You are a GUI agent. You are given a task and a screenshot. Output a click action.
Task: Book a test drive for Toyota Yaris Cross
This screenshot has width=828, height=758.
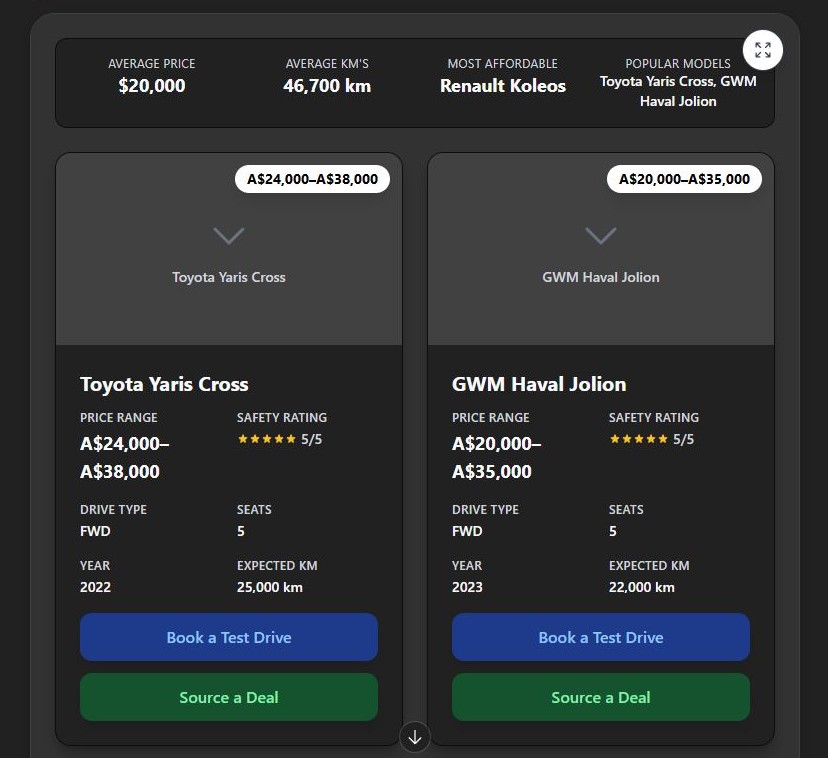point(229,637)
